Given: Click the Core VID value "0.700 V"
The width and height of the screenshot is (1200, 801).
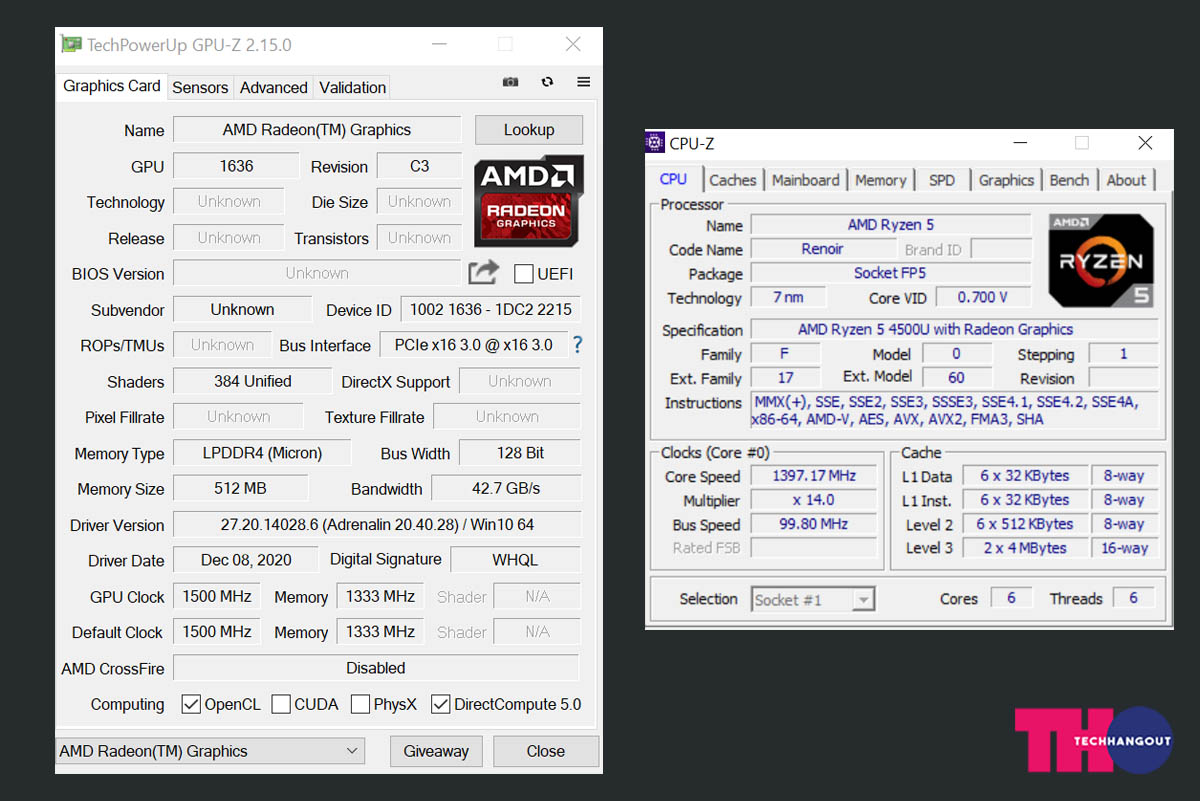Looking at the screenshot, I should point(983,297).
